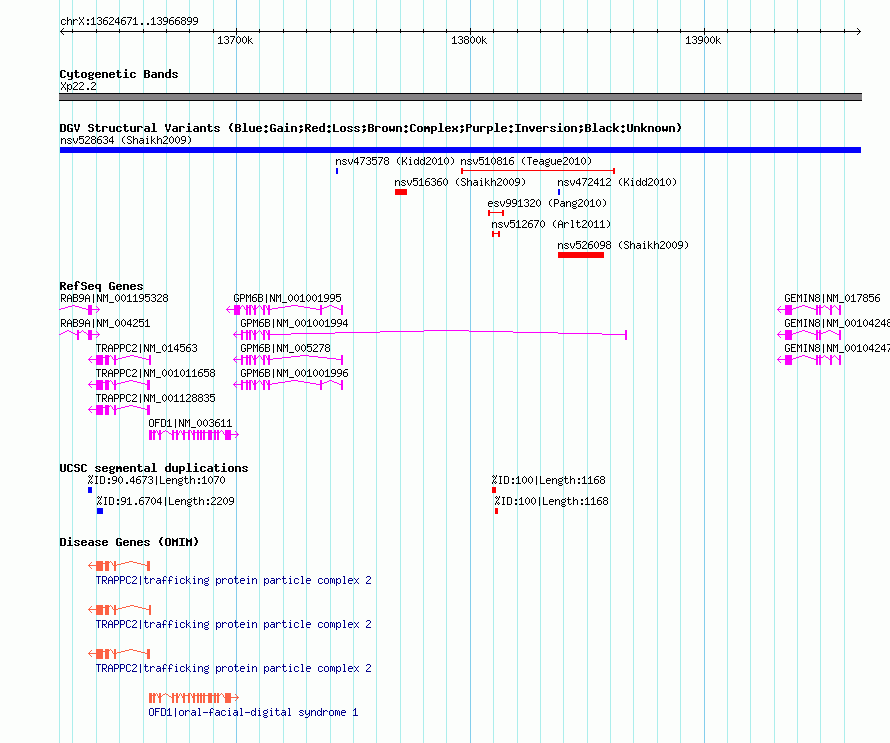Screen dimensions: 890x743
Task: Open the GPM6B|NM_001001995 transcript label
Action: (x=287, y=299)
